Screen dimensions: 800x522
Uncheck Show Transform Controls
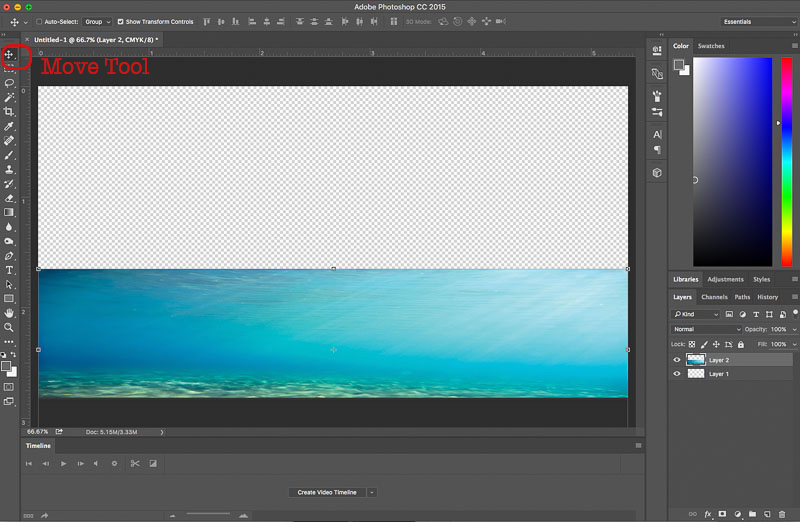pos(120,22)
